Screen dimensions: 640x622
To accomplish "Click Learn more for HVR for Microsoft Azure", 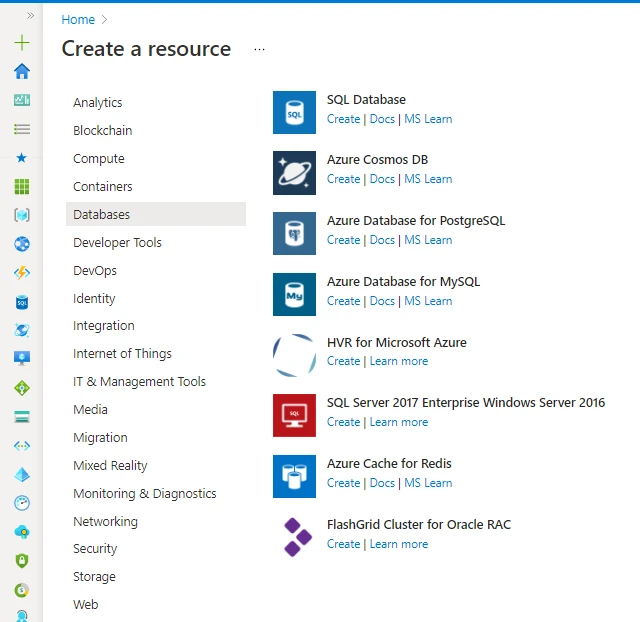I will click(398, 361).
